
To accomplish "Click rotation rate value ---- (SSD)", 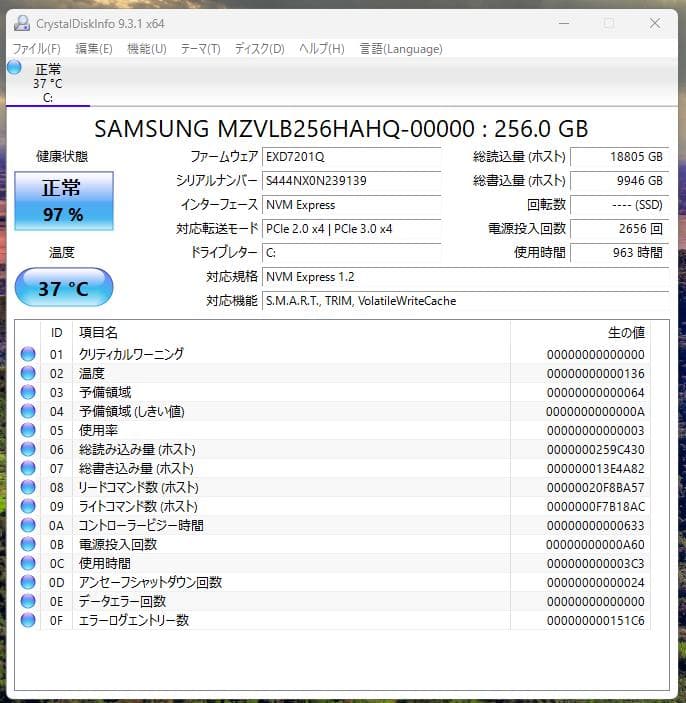I will coord(620,205).
